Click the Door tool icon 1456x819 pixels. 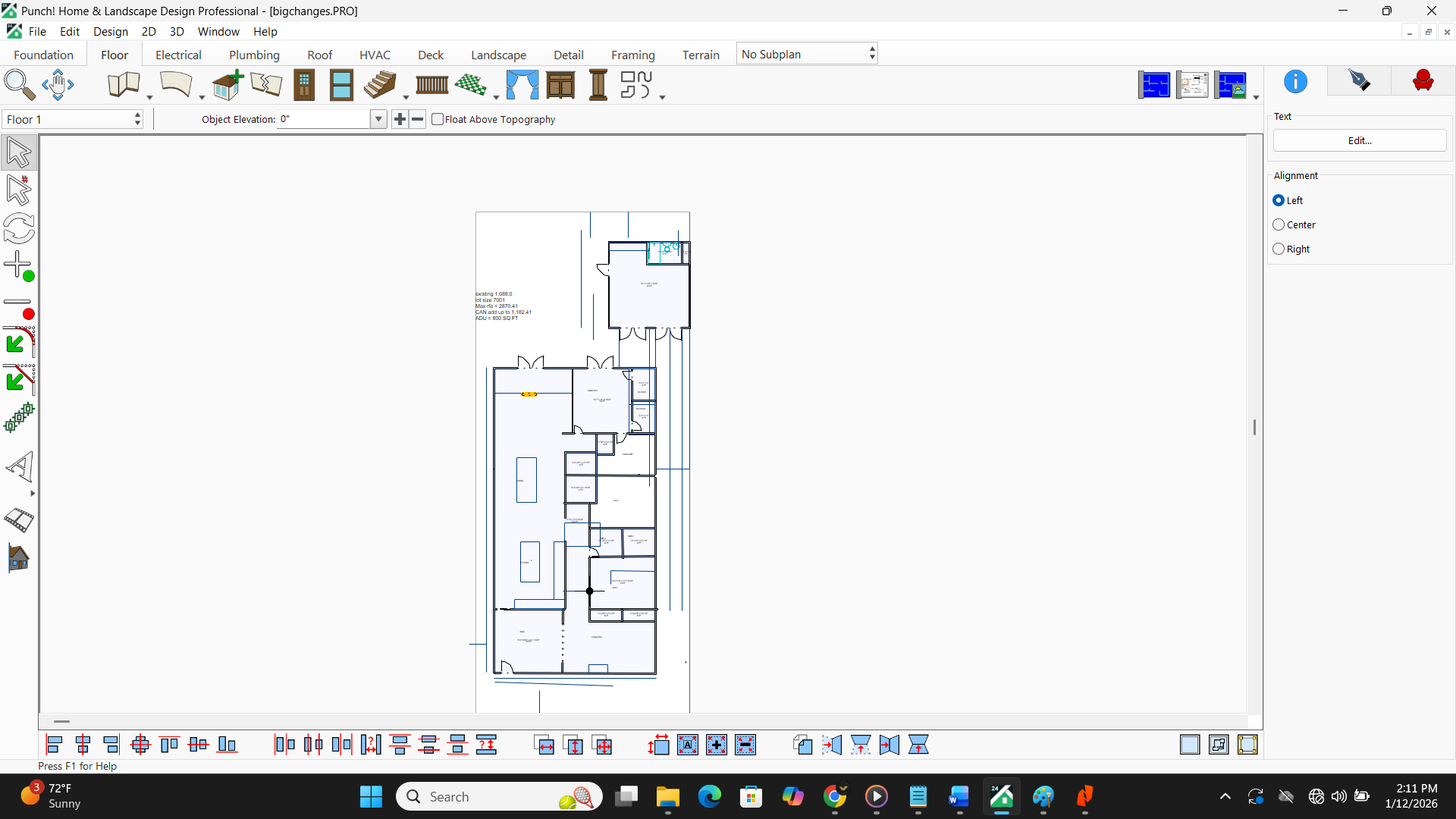[304, 84]
